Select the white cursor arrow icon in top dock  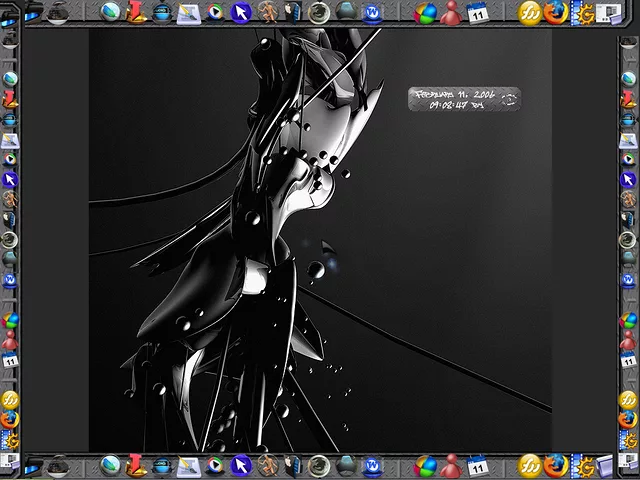(241, 13)
